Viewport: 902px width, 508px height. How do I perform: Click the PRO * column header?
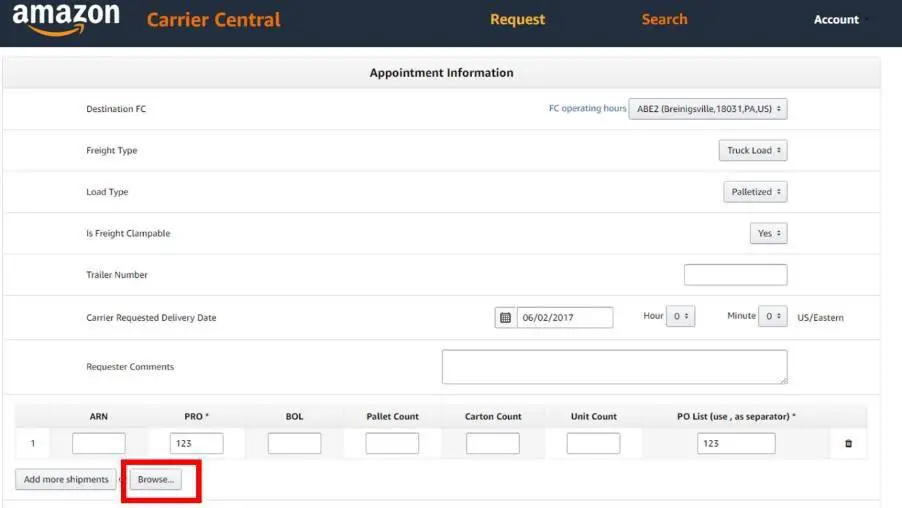click(196, 416)
